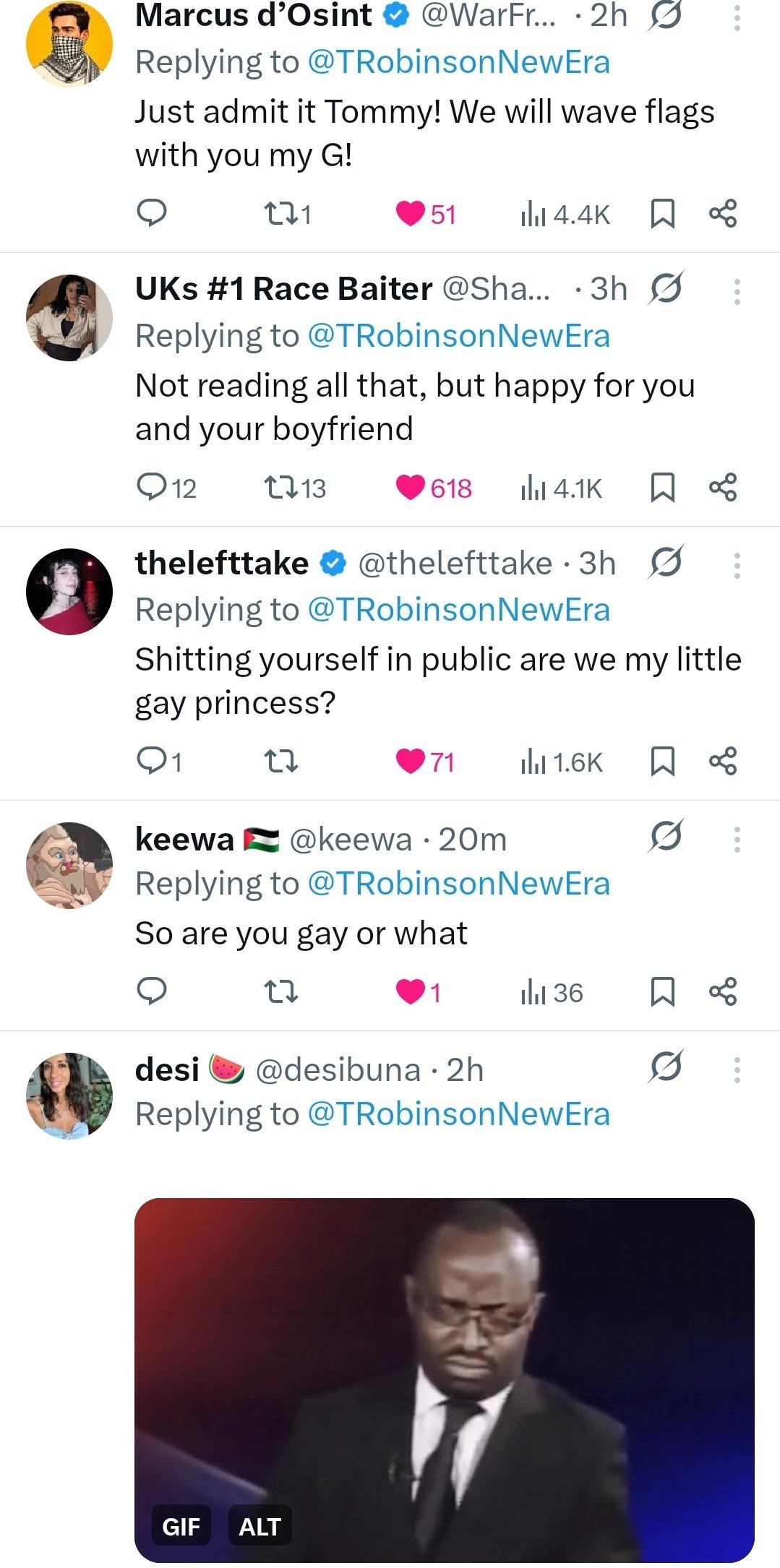Show ALT description for the GIF
The width and height of the screenshot is (780, 1568).
260,1527
